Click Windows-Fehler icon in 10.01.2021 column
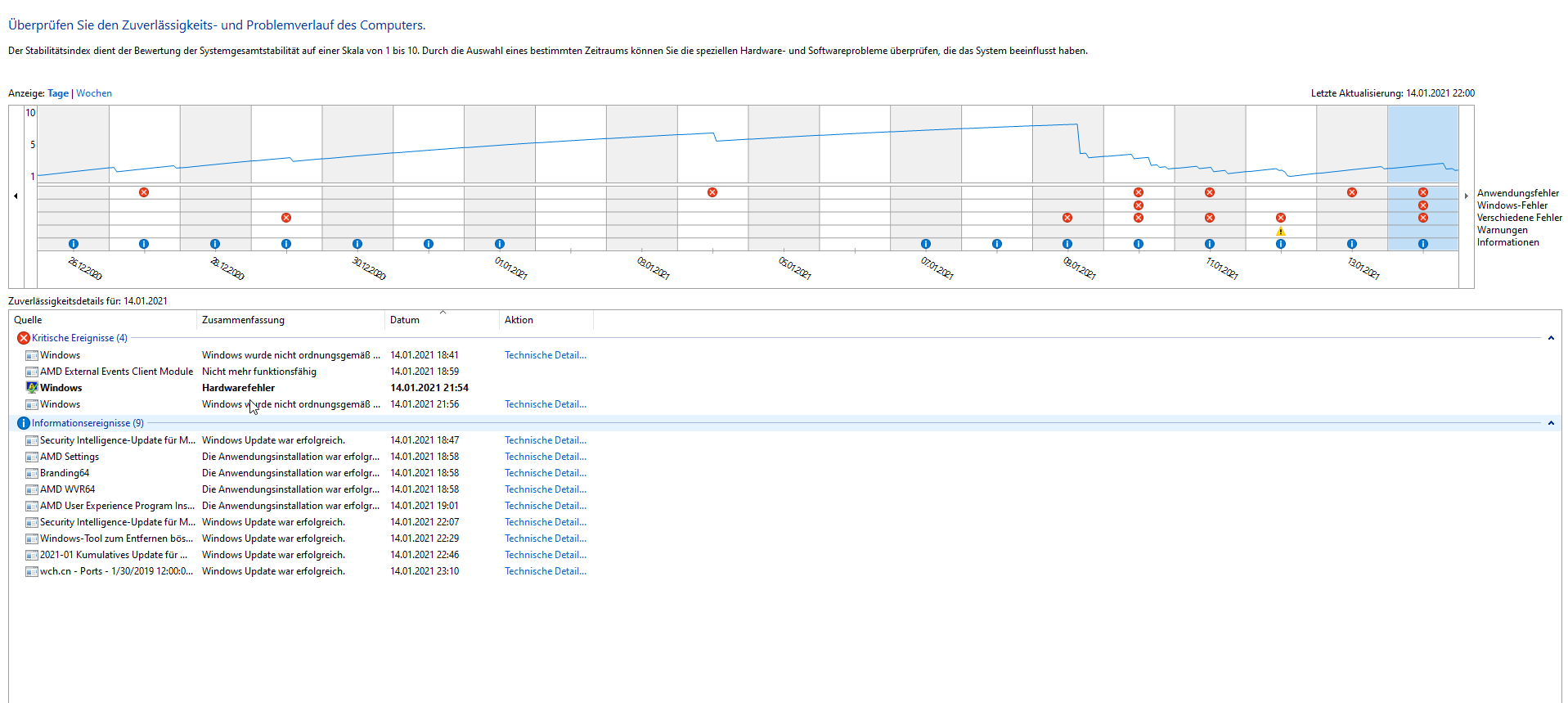Screen dimensions: 1568x703 1139,205
